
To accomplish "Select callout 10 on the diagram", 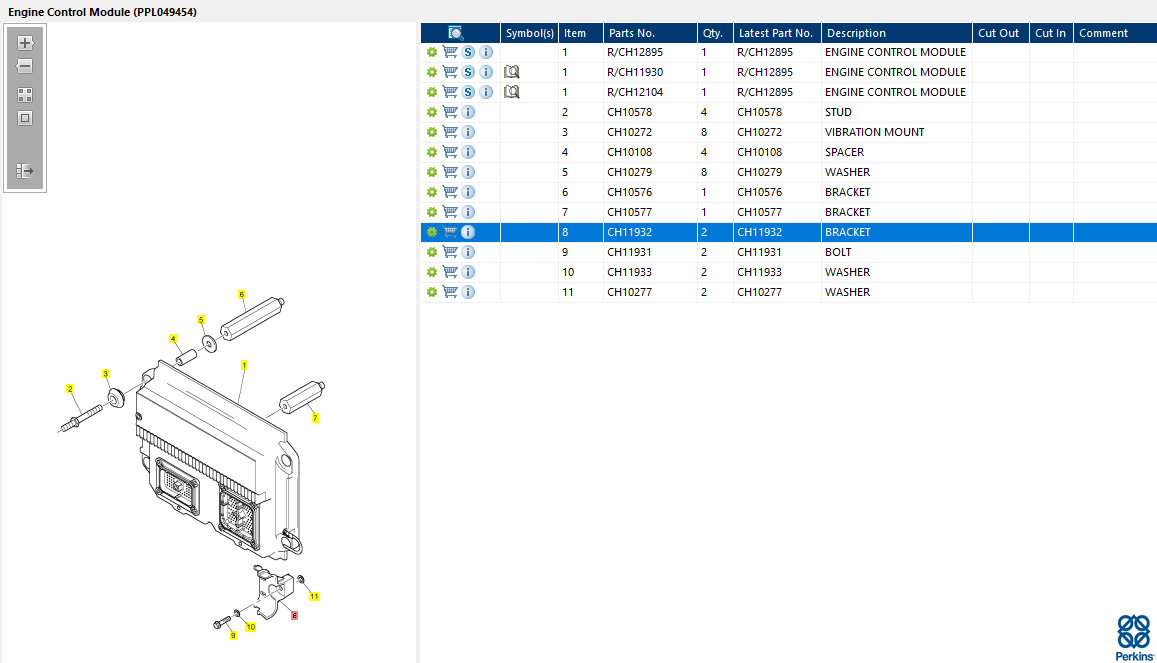I will pyautogui.click(x=251, y=627).
